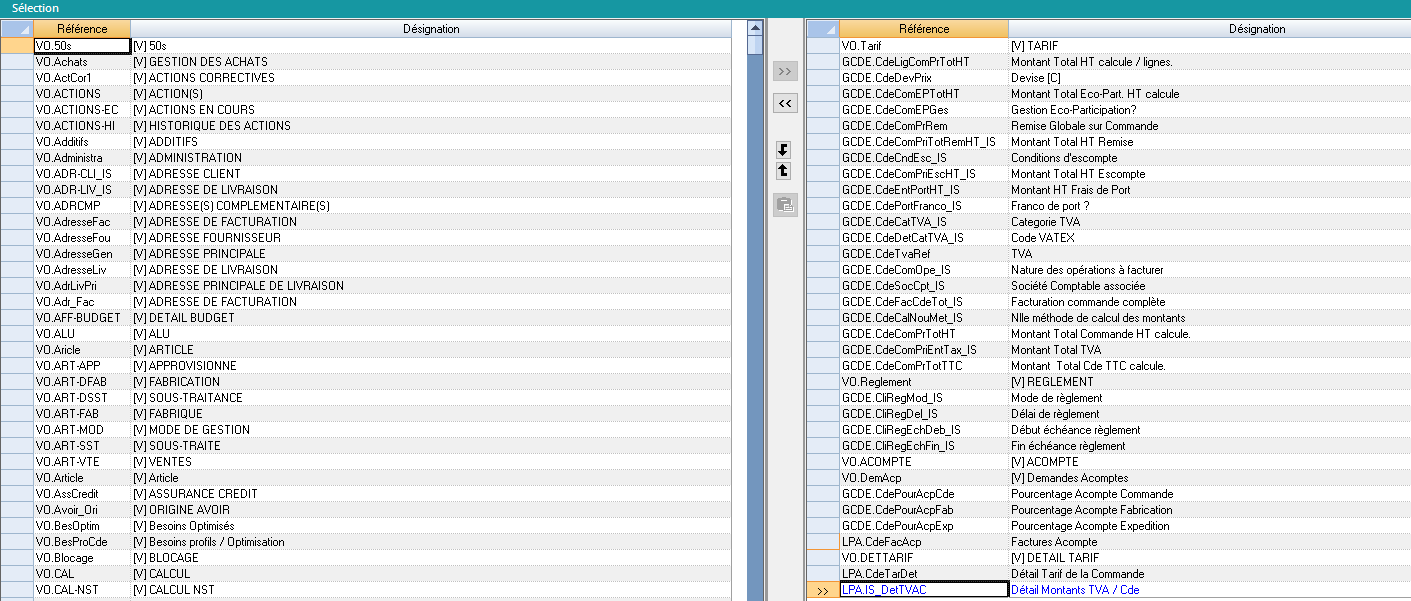Click left list Désignation column header
The height and width of the screenshot is (601, 1411).
pyautogui.click(x=431, y=29)
